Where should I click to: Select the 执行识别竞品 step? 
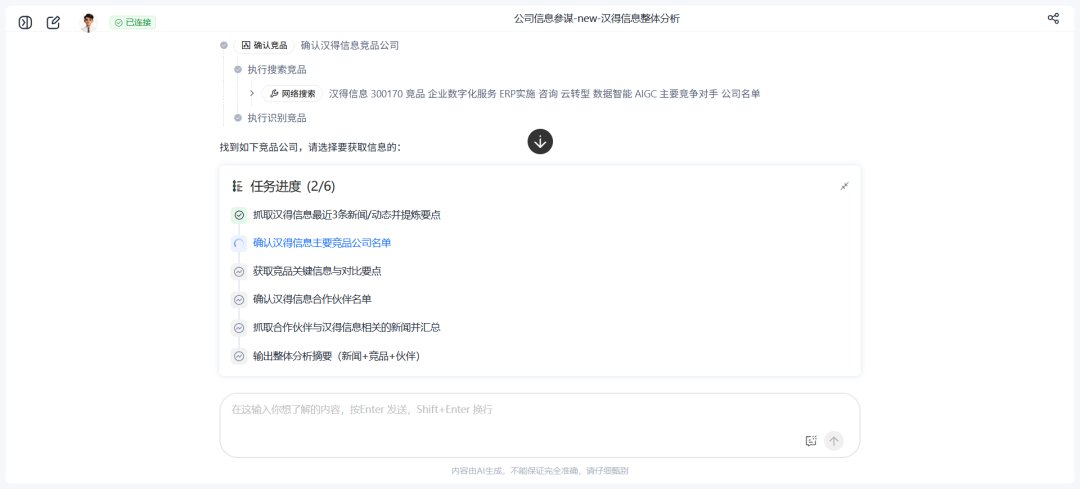[x=277, y=118]
